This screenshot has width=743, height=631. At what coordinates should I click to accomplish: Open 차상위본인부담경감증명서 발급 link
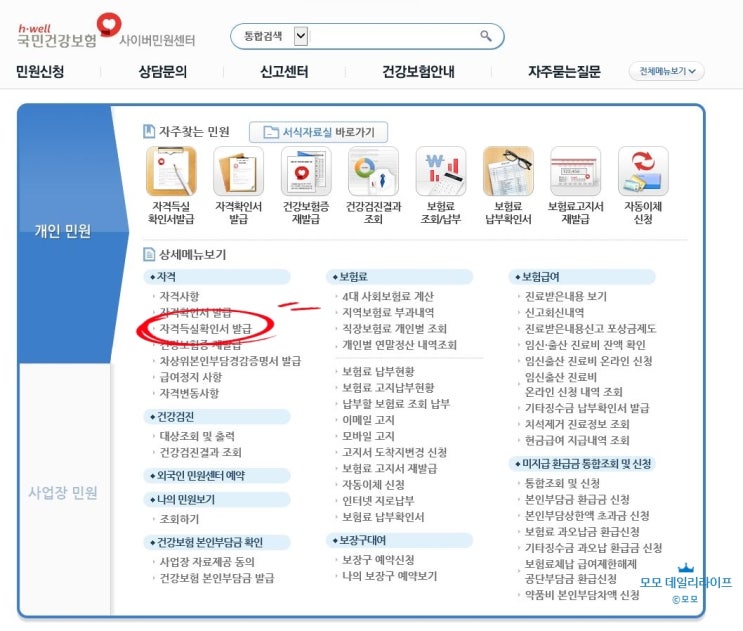[230, 361]
